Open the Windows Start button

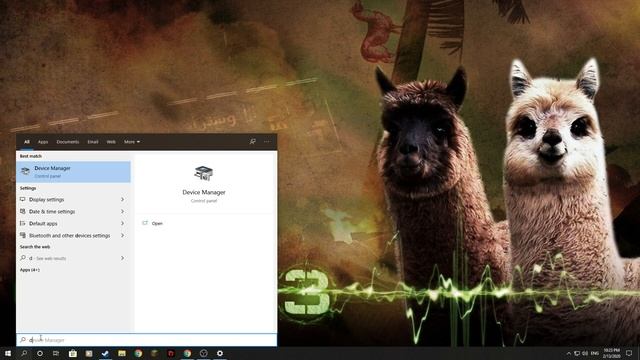point(8,353)
